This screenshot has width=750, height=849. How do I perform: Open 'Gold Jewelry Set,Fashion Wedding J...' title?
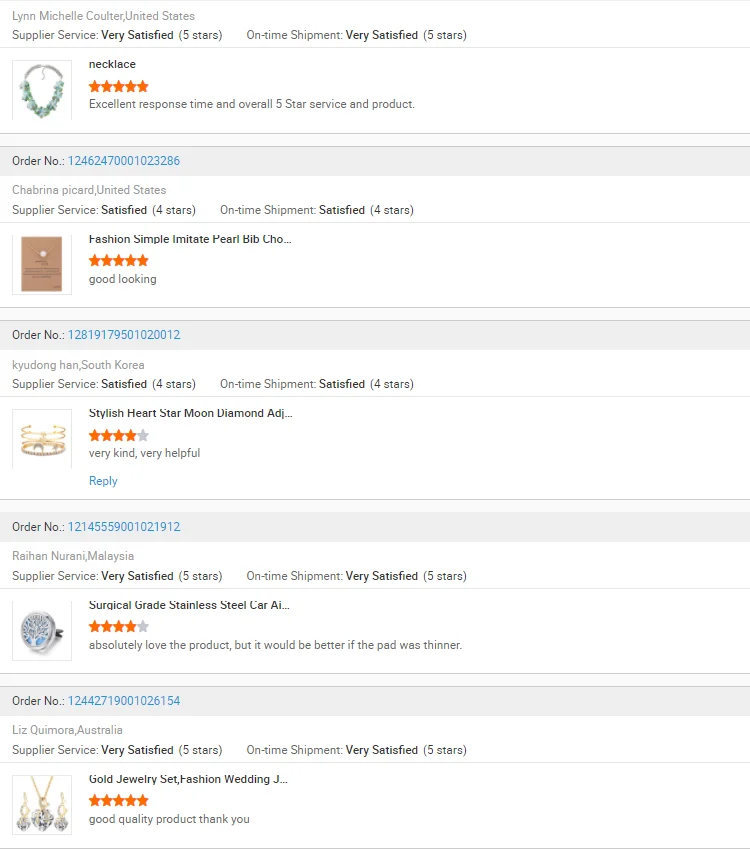[x=188, y=779]
